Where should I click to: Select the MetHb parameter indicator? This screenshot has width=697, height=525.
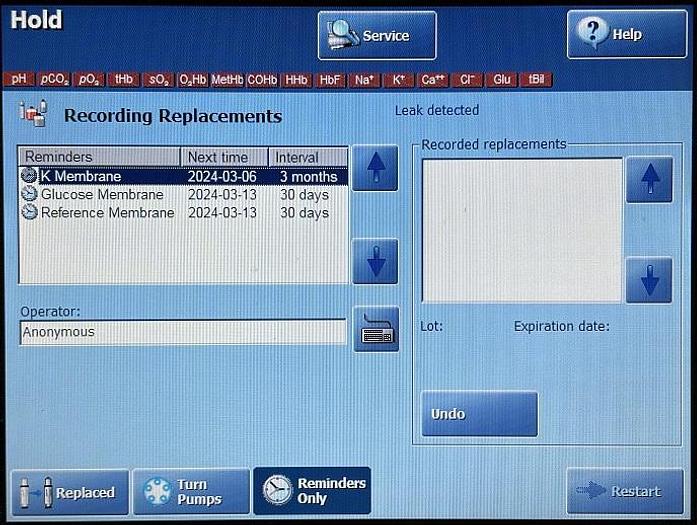[x=227, y=80]
